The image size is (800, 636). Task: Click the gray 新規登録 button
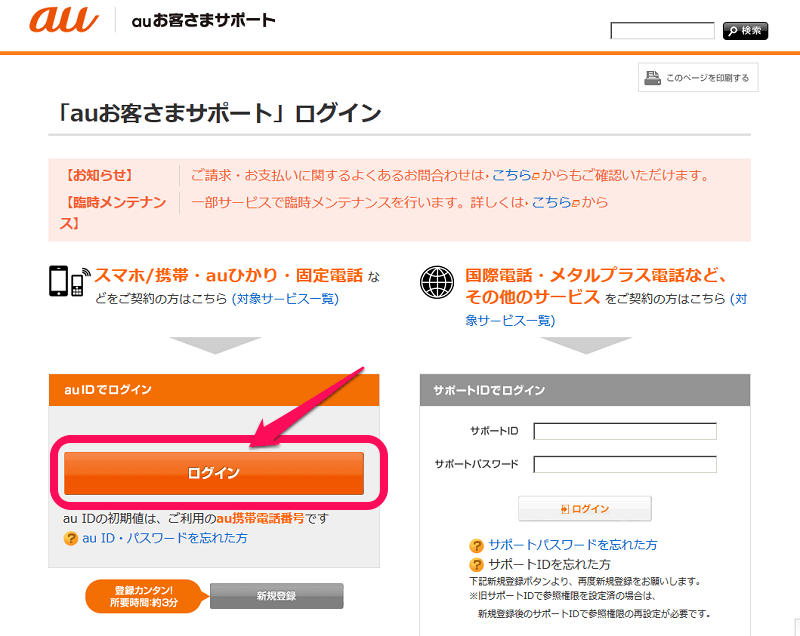pos(277,596)
